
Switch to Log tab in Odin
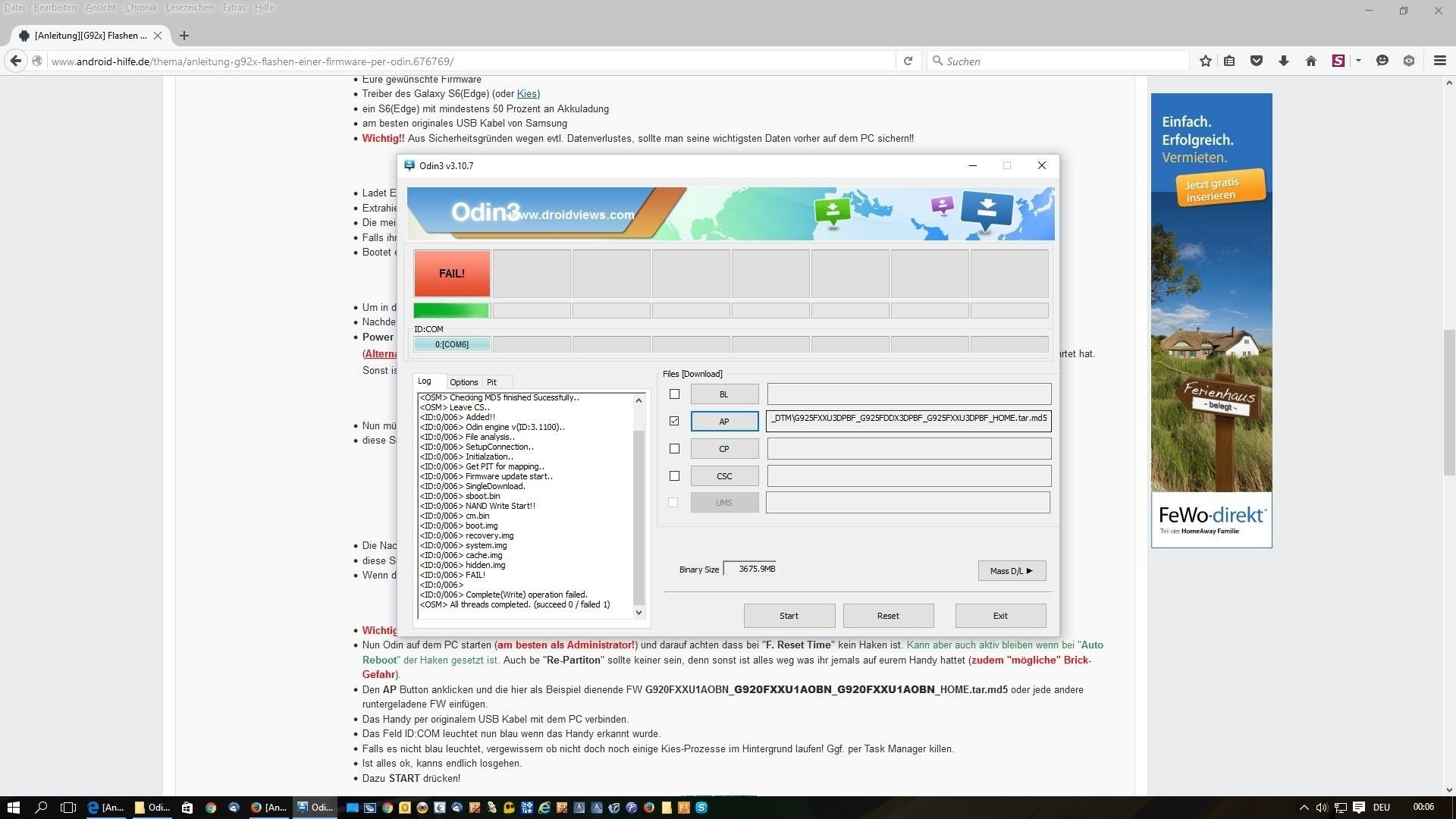[x=425, y=381]
